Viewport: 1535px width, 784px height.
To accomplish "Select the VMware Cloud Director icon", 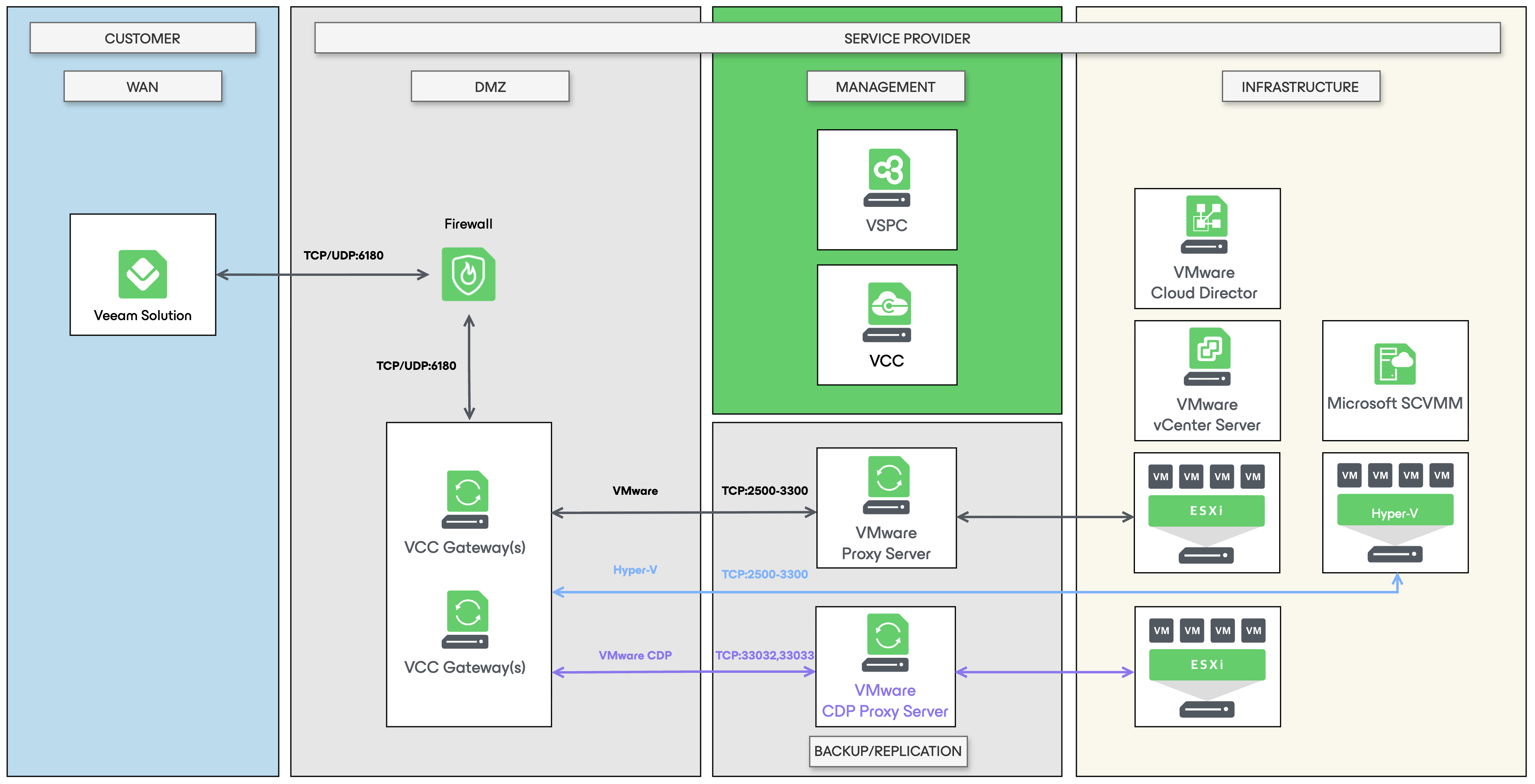I will click(x=1205, y=224).
